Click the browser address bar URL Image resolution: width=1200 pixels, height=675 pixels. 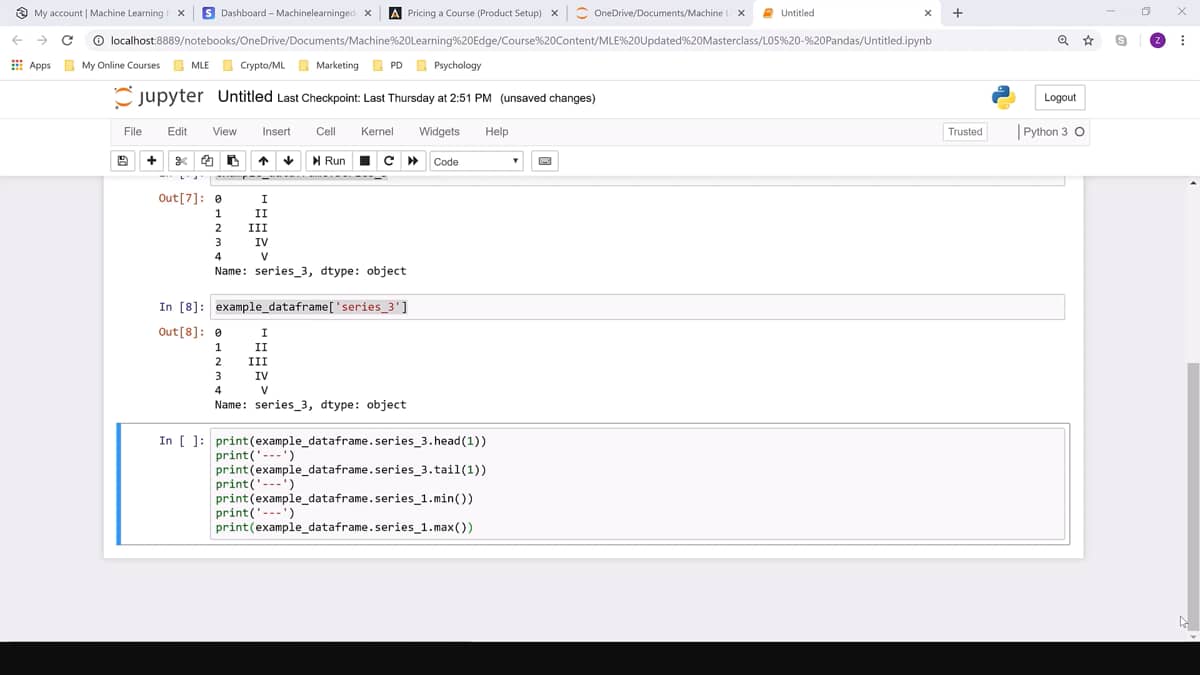point(520,41)
